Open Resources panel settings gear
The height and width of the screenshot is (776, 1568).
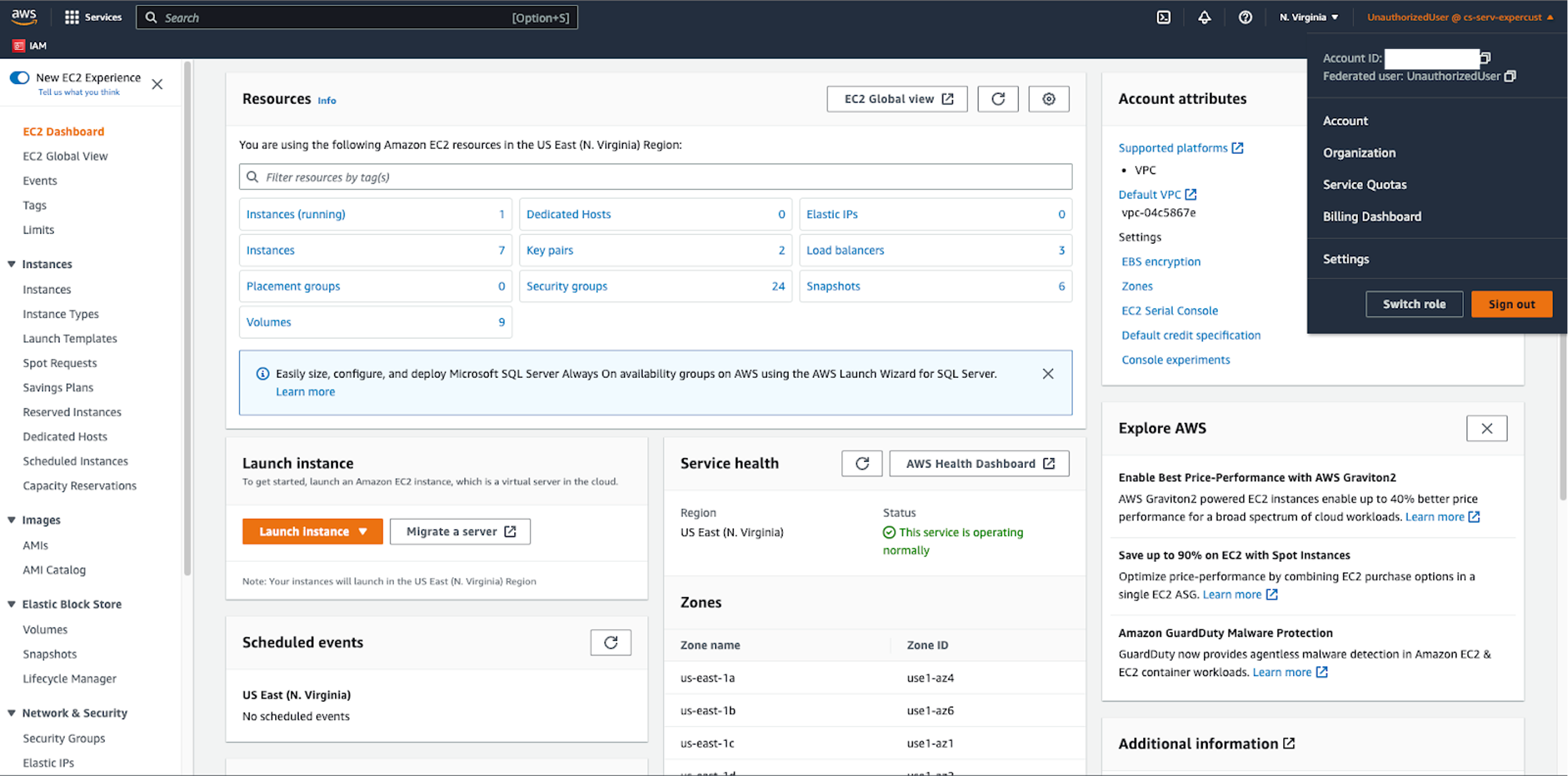(x=1048, y=99)
